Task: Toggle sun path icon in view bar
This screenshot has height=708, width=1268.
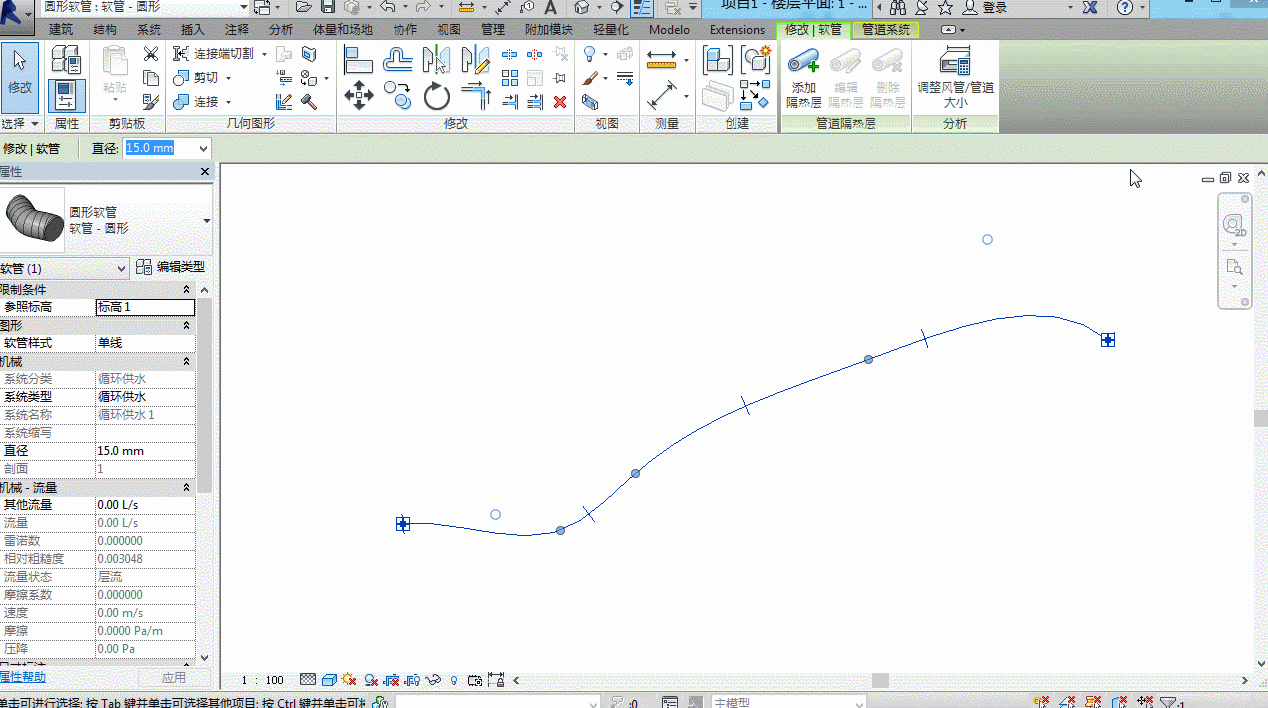Action: [349, 680]
